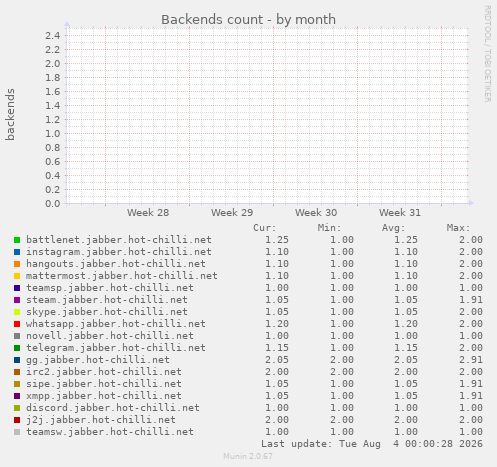497x467 pixels.
Task: Click the green battlenet legend color swatch
Action: (17, 240)
